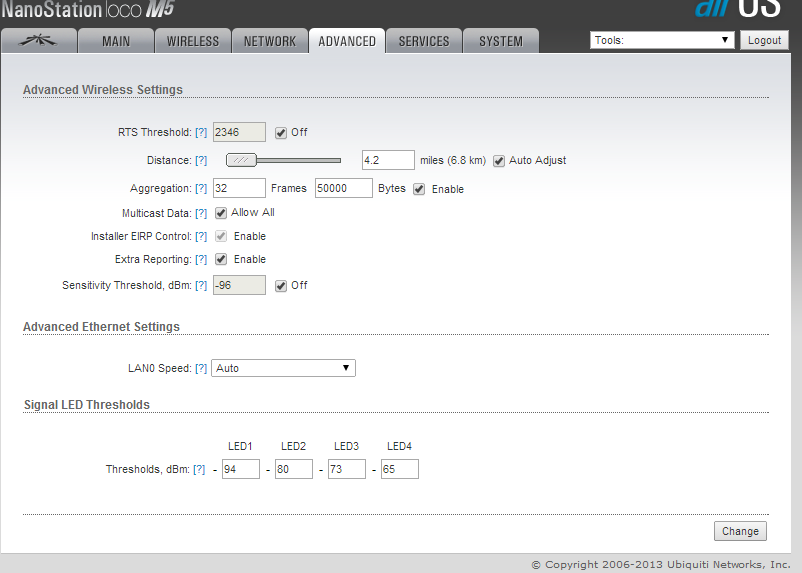Open the Ubiquiti logo tab
Image resolution: width=802 pixels, height=573 pixels.
39,41
